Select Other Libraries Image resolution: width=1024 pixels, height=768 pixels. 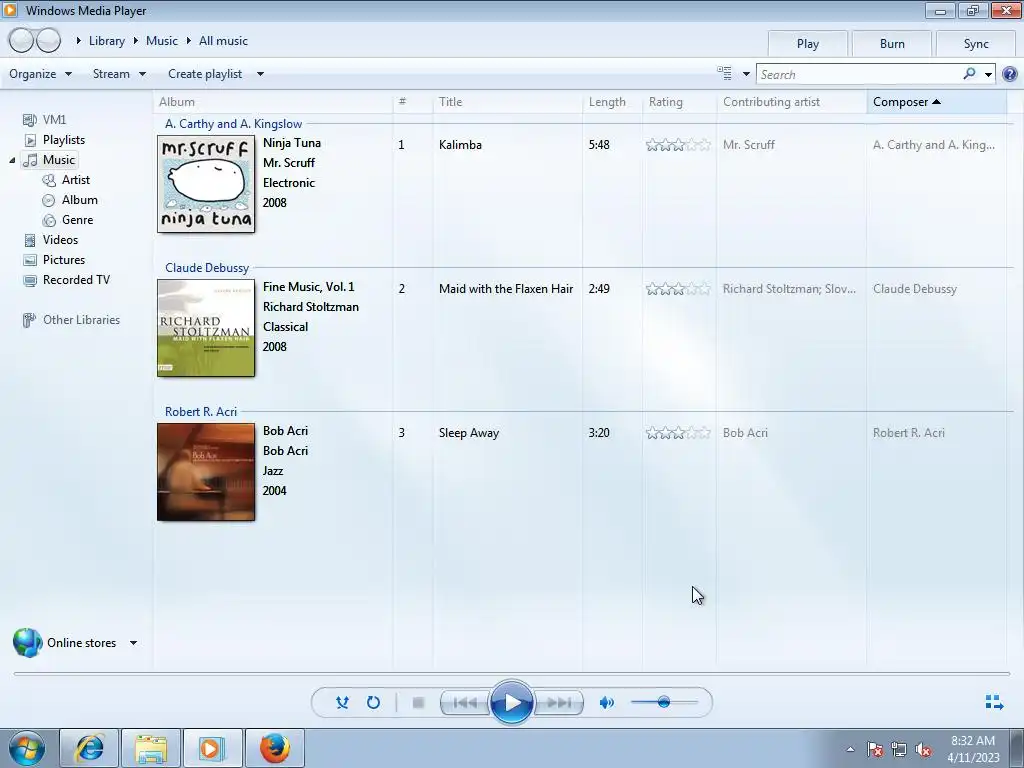pos(81,320)
